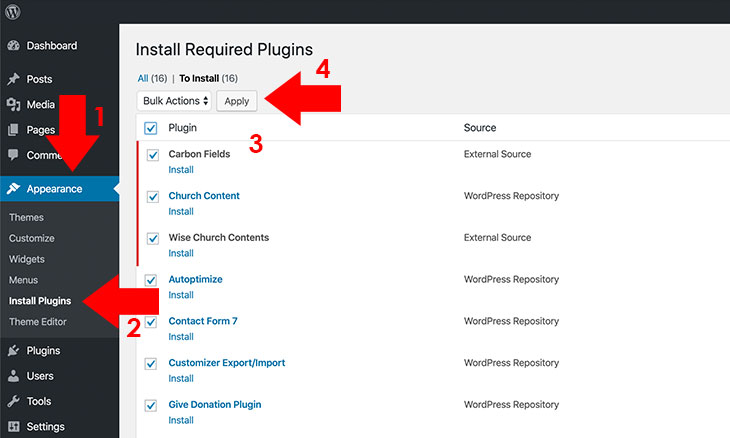Open the Contact Form 7 plugin link
730x438 pixels.
click(203, 321)
